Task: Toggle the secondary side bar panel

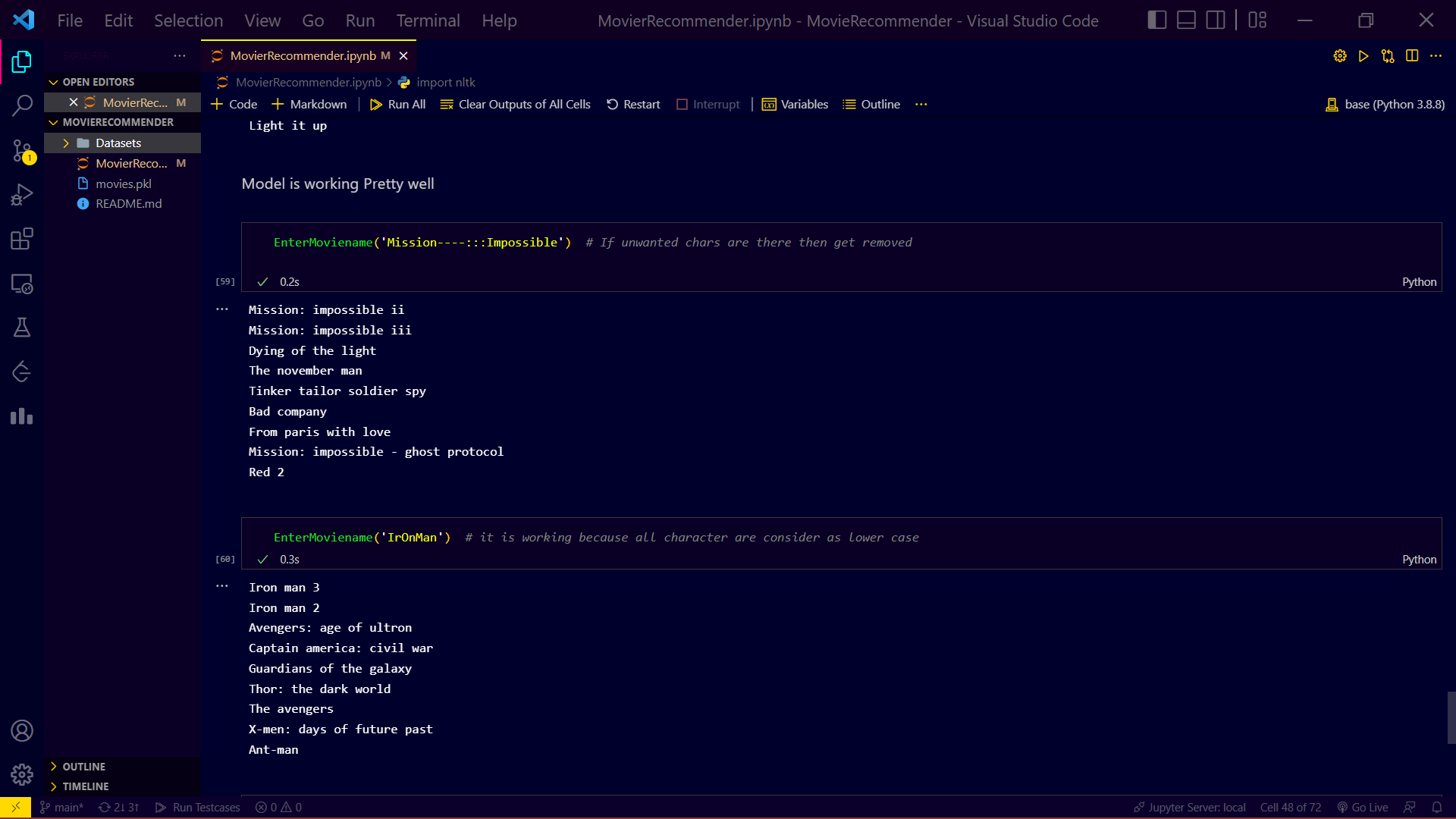Action: click(x=1214, y=20)
